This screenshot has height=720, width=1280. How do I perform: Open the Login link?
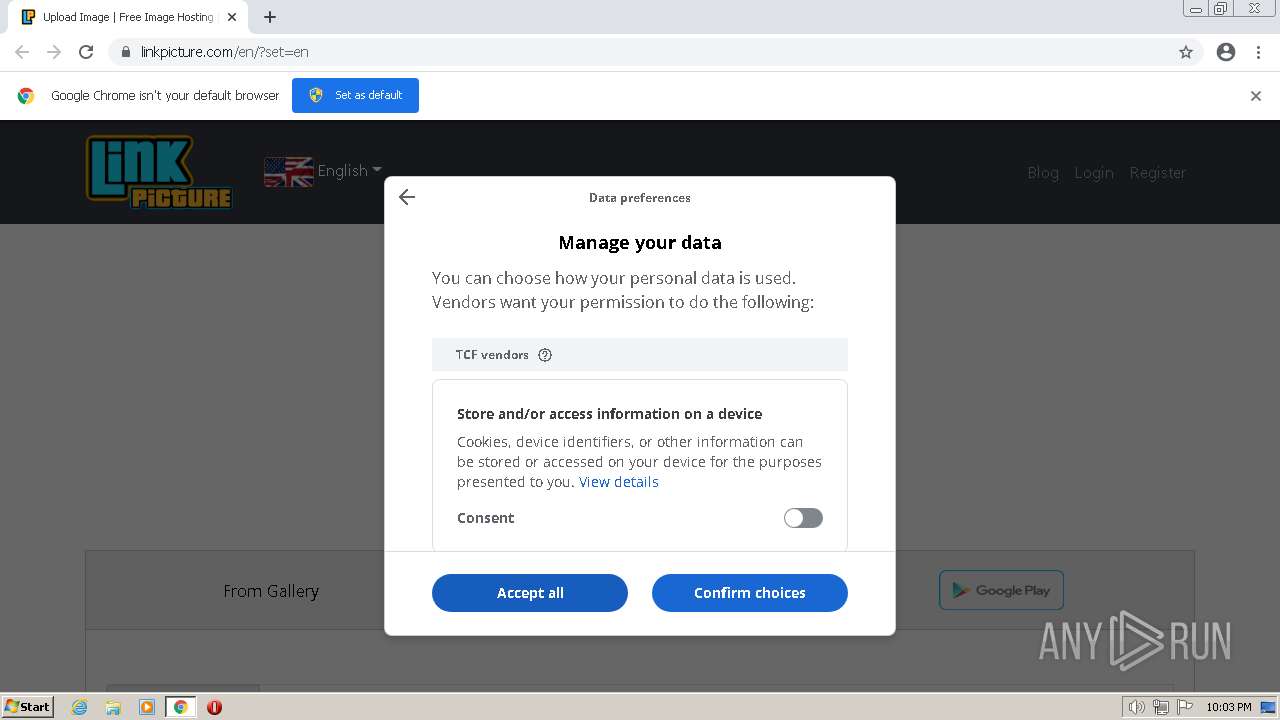pyautogui.click(x=1094, y=173)
